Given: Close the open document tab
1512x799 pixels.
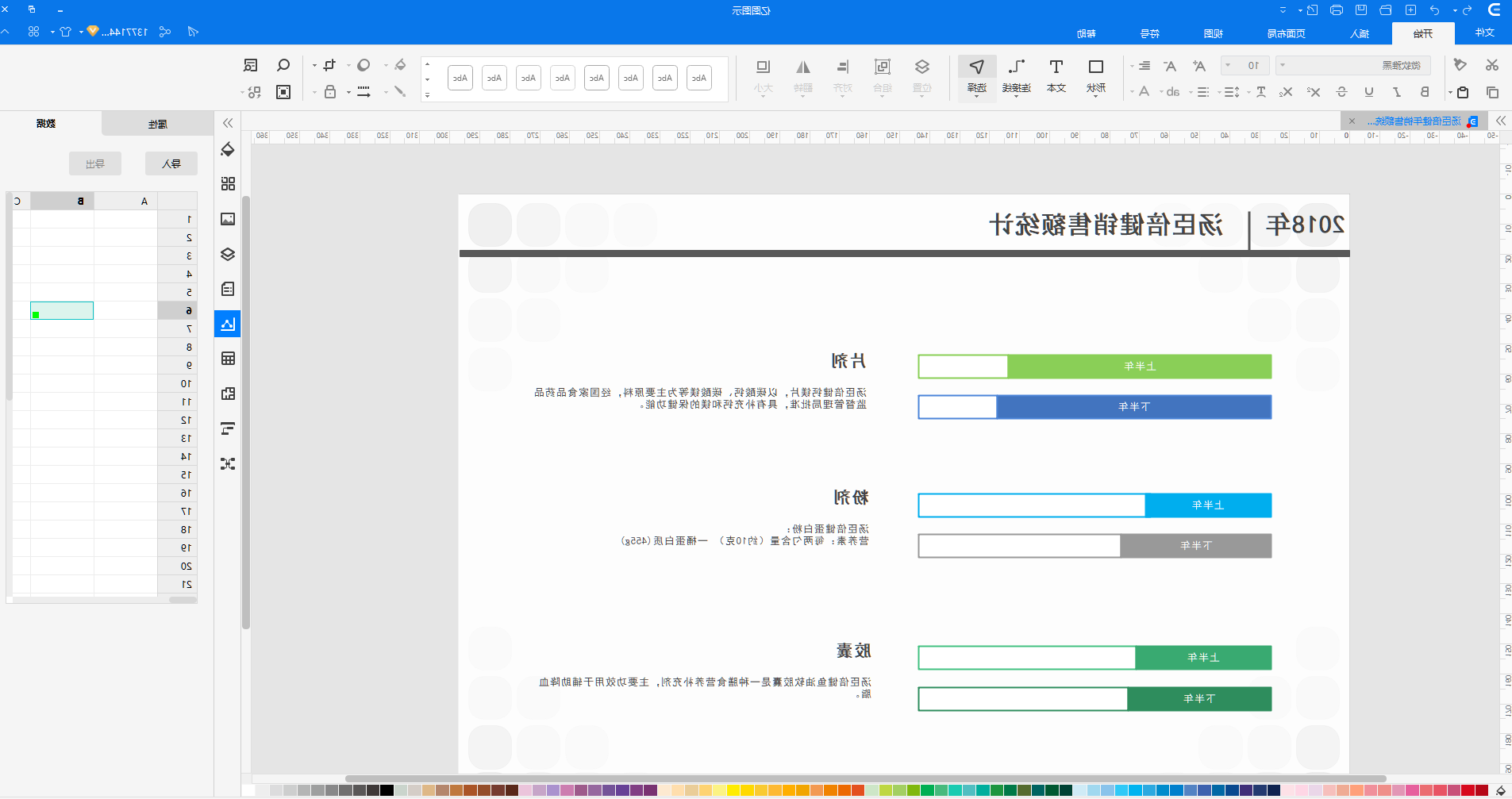Looking at the screenshot, I should (1352, 121).
